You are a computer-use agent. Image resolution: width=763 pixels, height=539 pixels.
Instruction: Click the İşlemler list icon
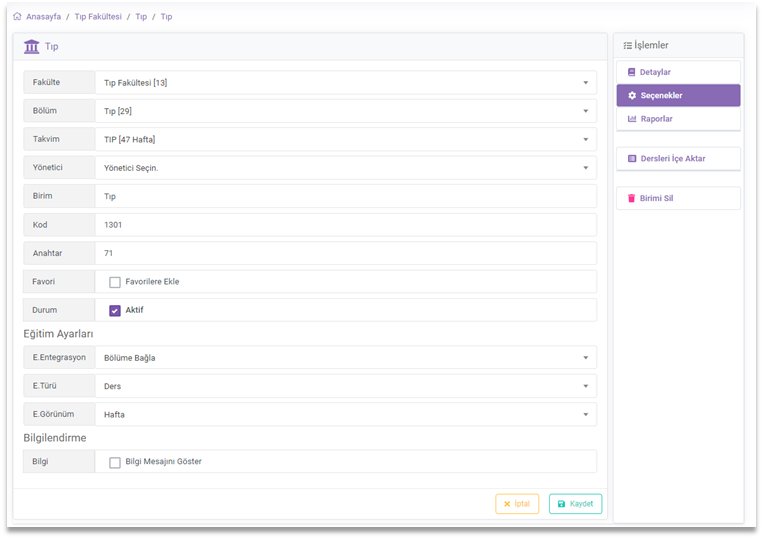coord(627,45)
